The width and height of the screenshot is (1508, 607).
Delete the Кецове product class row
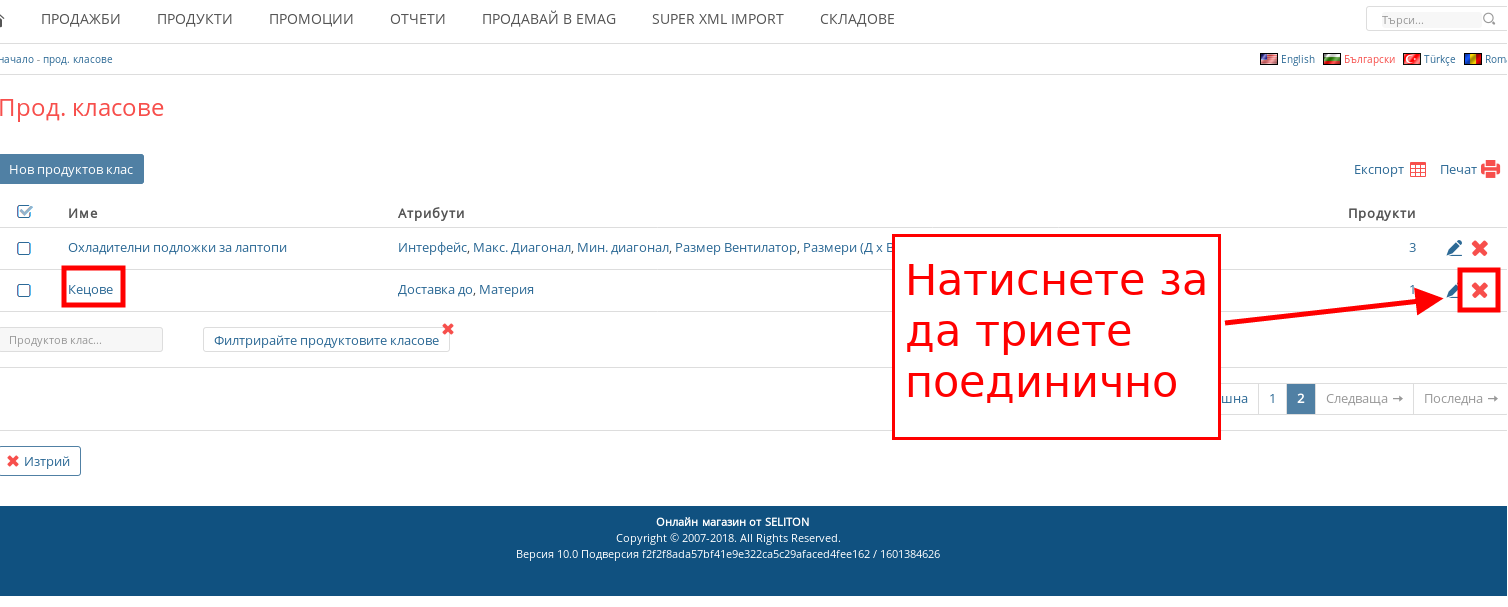pyautogui.click(x=1479, y=291)
